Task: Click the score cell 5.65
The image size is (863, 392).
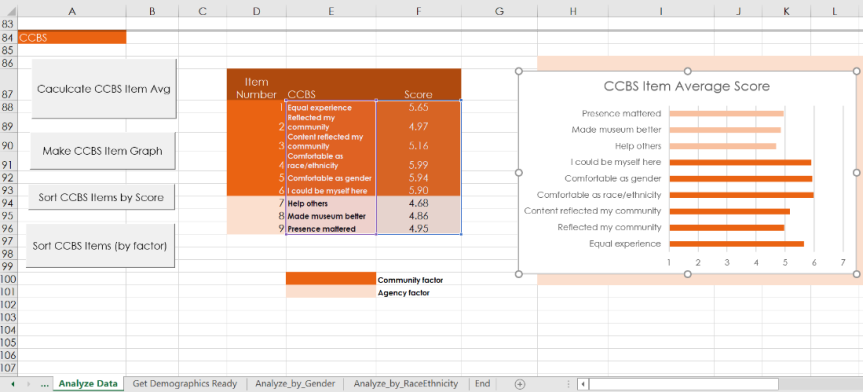Action: coord(418,108)
